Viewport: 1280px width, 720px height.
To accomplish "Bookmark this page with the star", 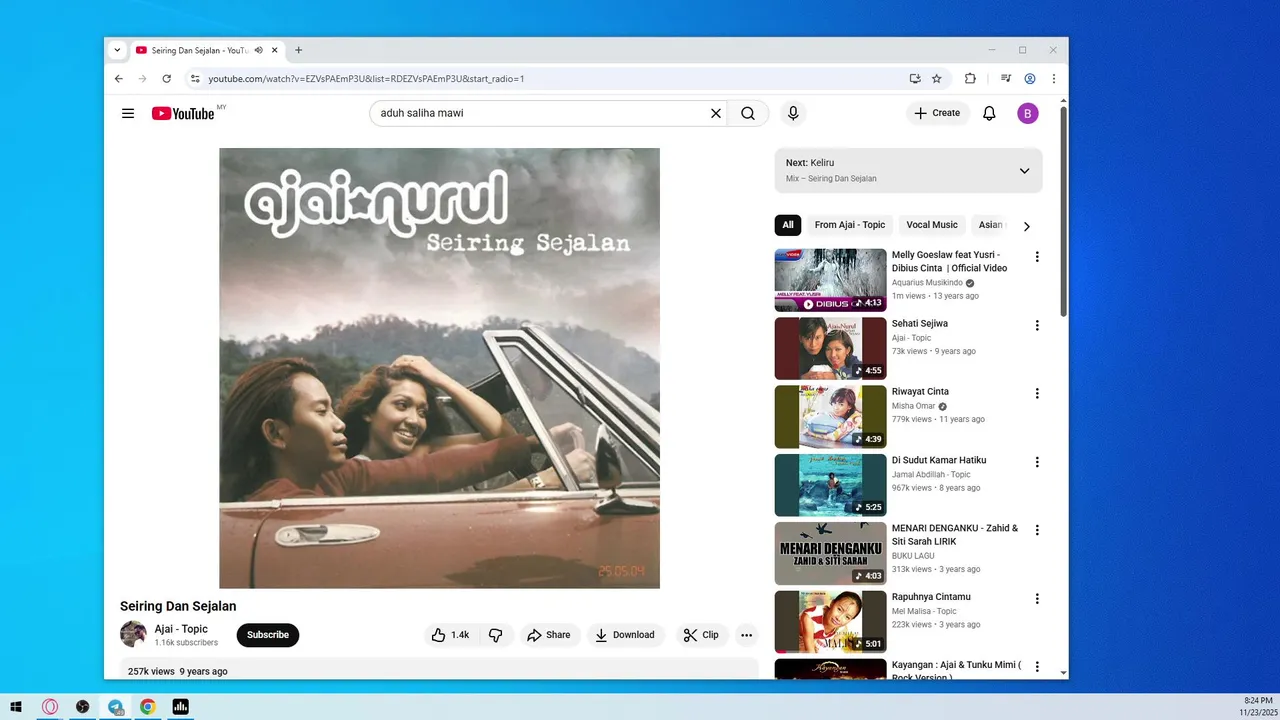I will [937, 78].
